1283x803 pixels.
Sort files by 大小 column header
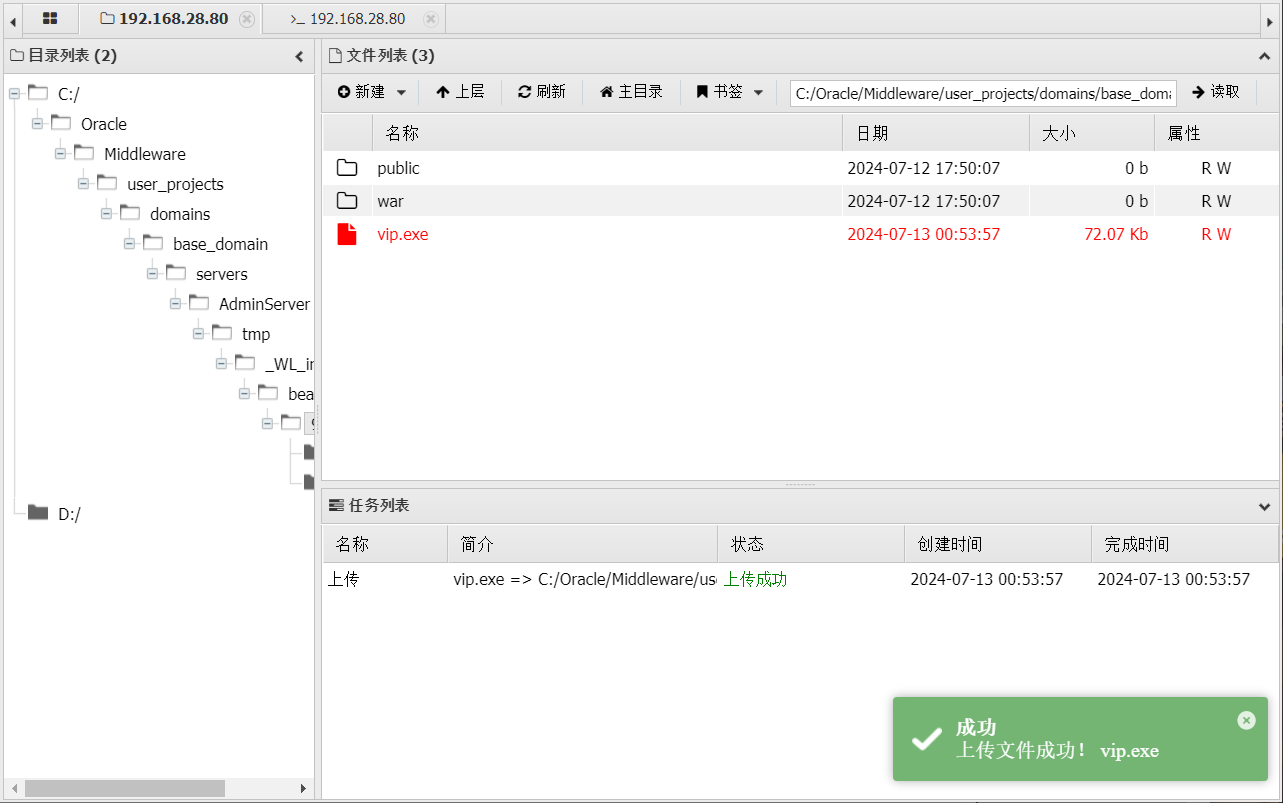point(1059,133)
